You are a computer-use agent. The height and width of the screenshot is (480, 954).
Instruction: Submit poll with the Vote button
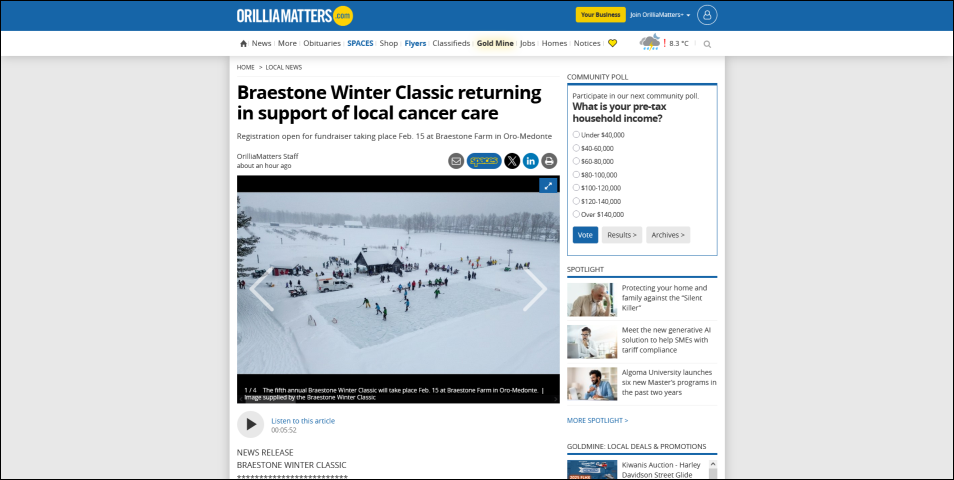[x=585, y=235]
